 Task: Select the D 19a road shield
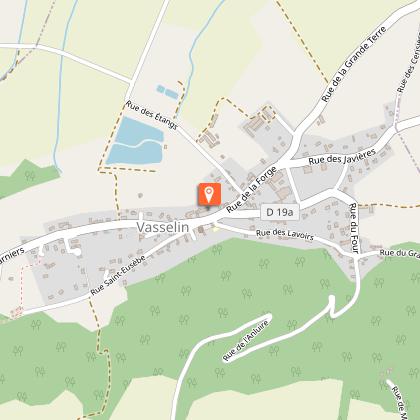pyautogui.click(x=280, y=212)
